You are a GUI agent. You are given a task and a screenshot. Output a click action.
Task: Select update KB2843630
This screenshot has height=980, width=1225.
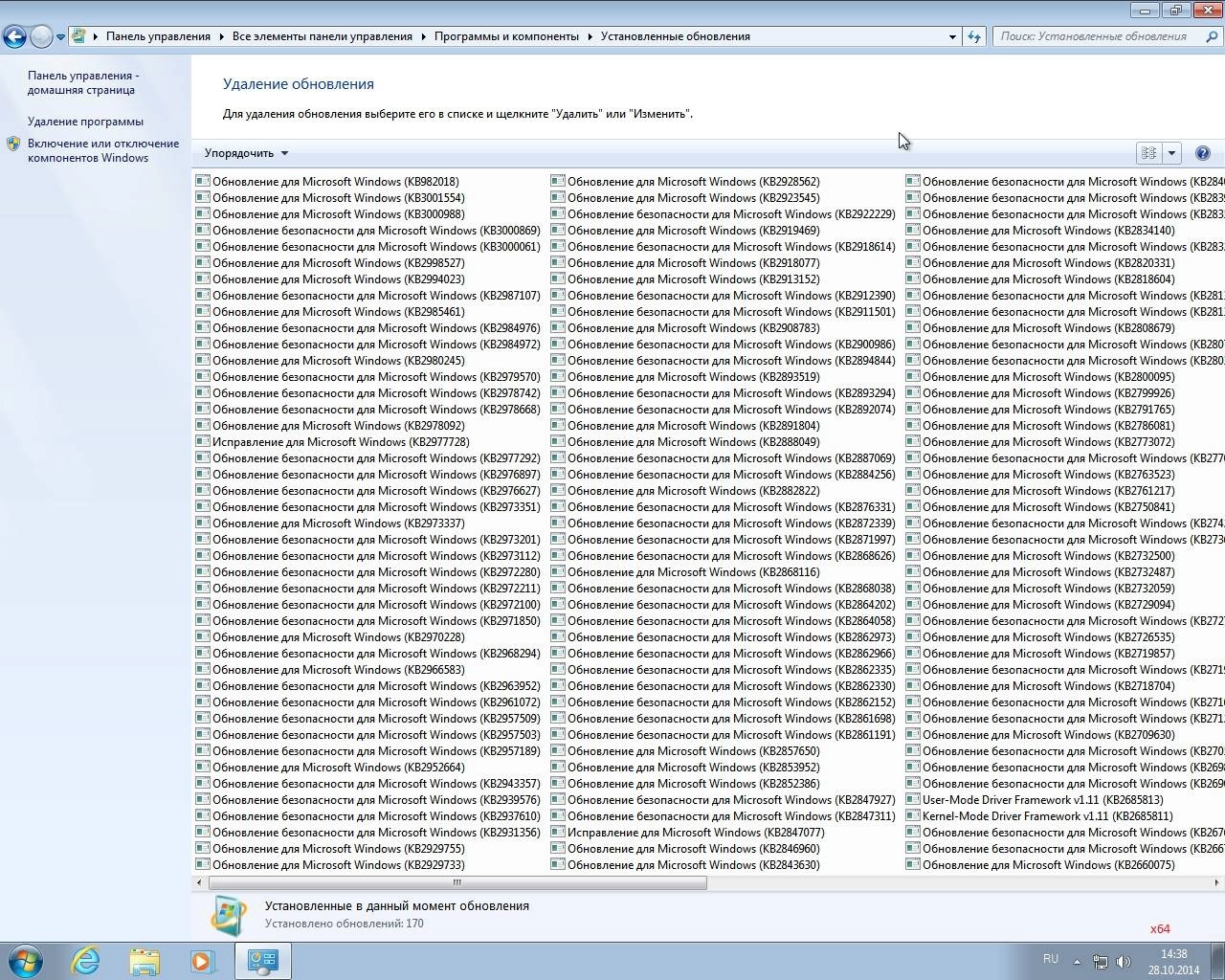point(685,864)
